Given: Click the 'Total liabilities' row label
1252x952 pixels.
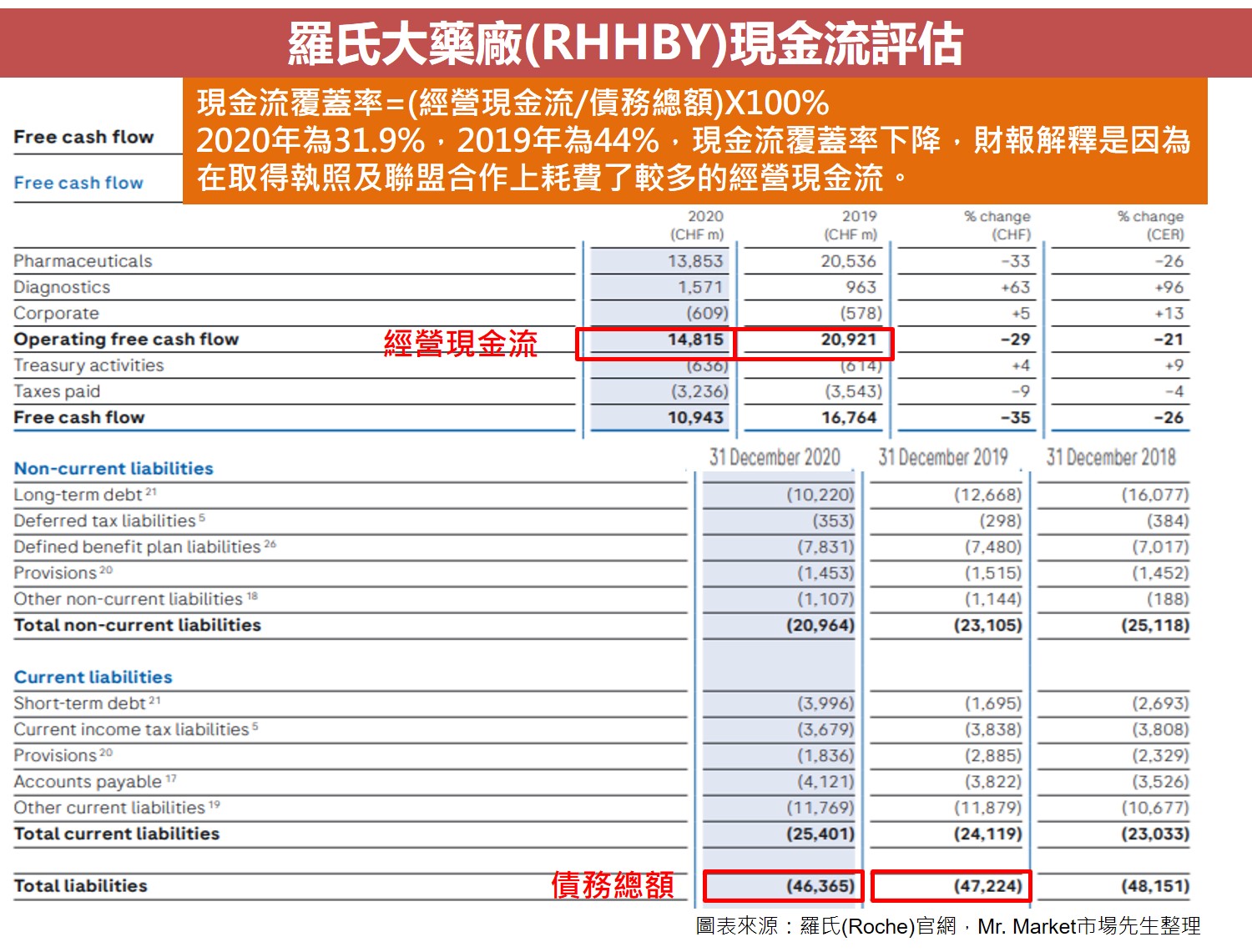Looking at the screenshot, I should pyautogui.click(x=80, y=886).
